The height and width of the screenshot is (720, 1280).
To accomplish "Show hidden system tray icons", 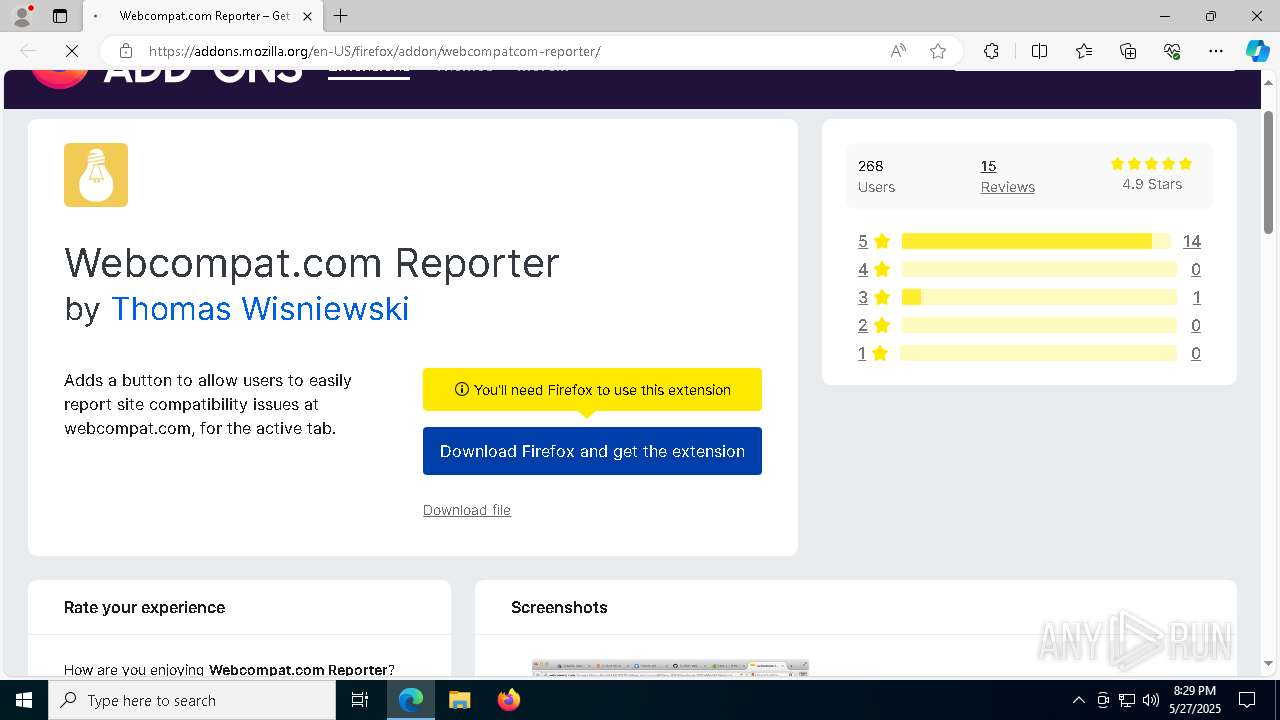I will 1078,700.
